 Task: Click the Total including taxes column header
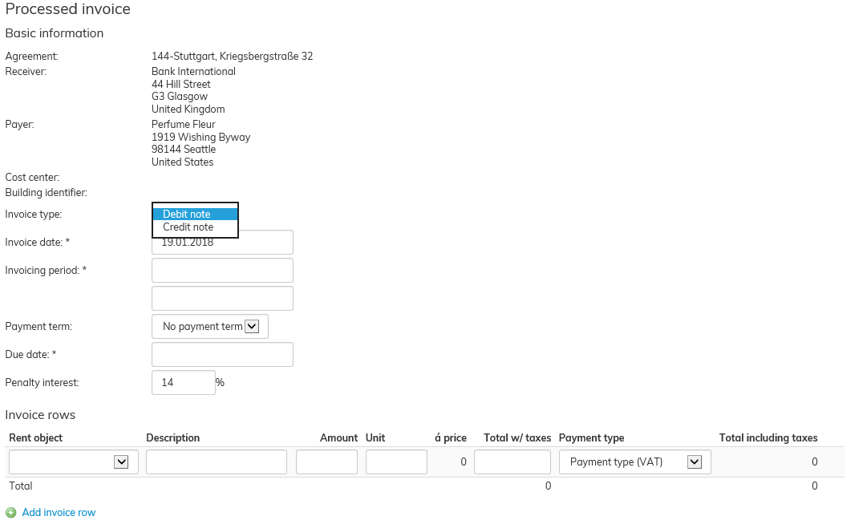point(768,438)
